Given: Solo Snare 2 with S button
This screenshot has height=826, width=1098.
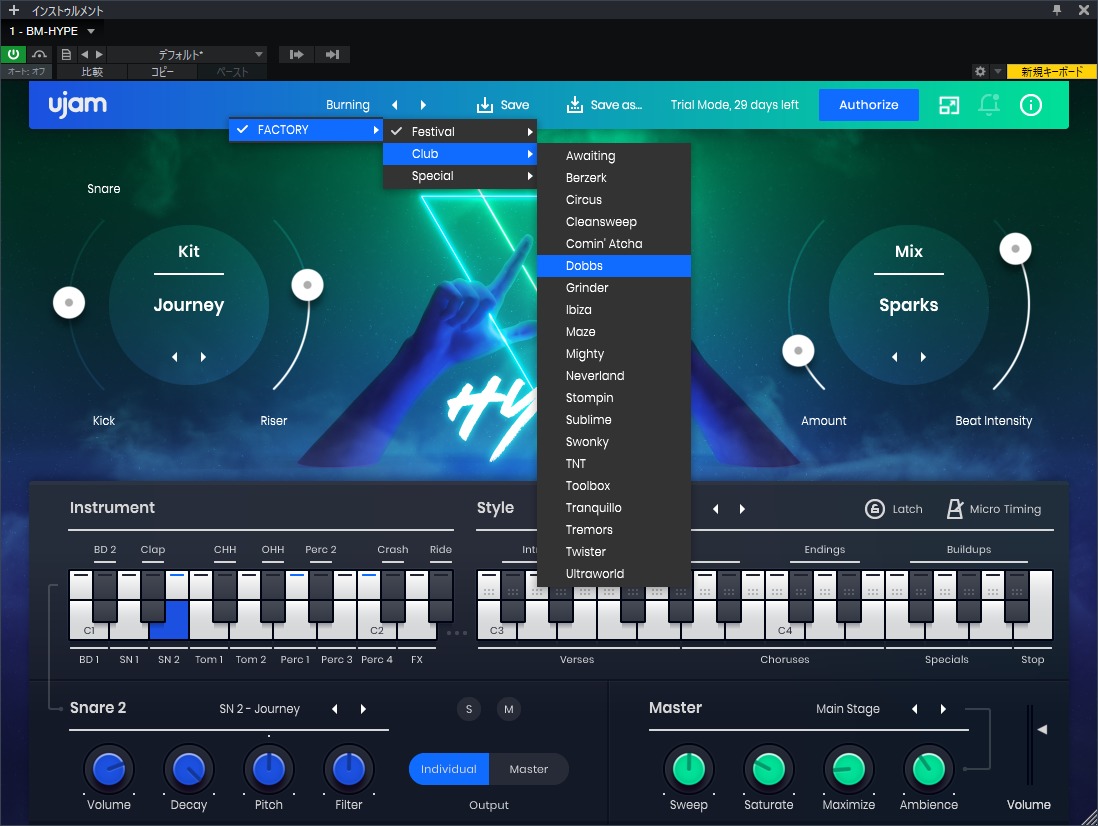Looking at the screenshot, I should coord(469,709).
